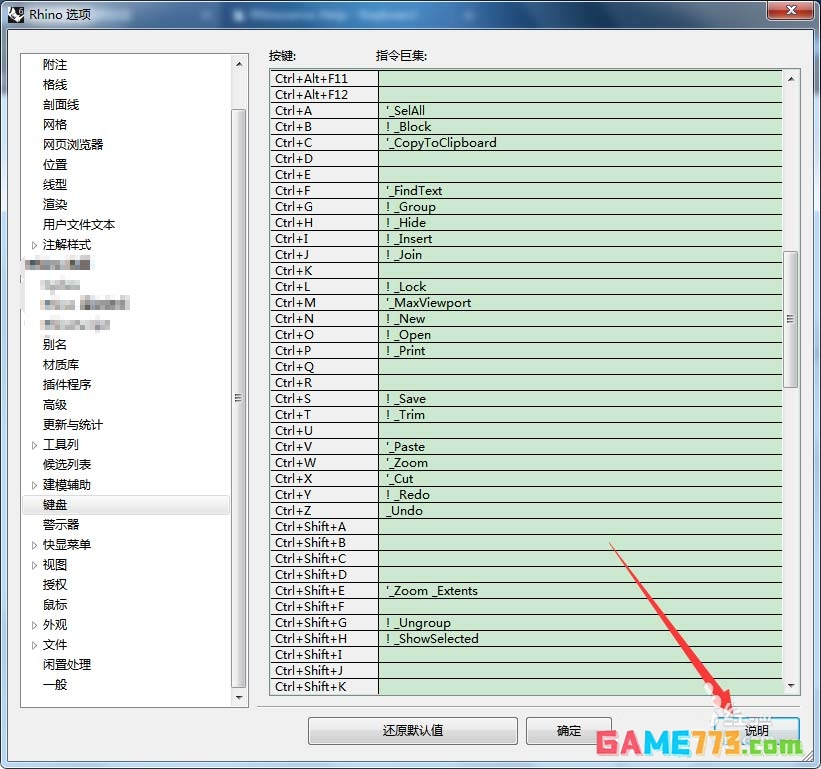
Task: Expand the 文件 tree node
Action: click(35, 645)
